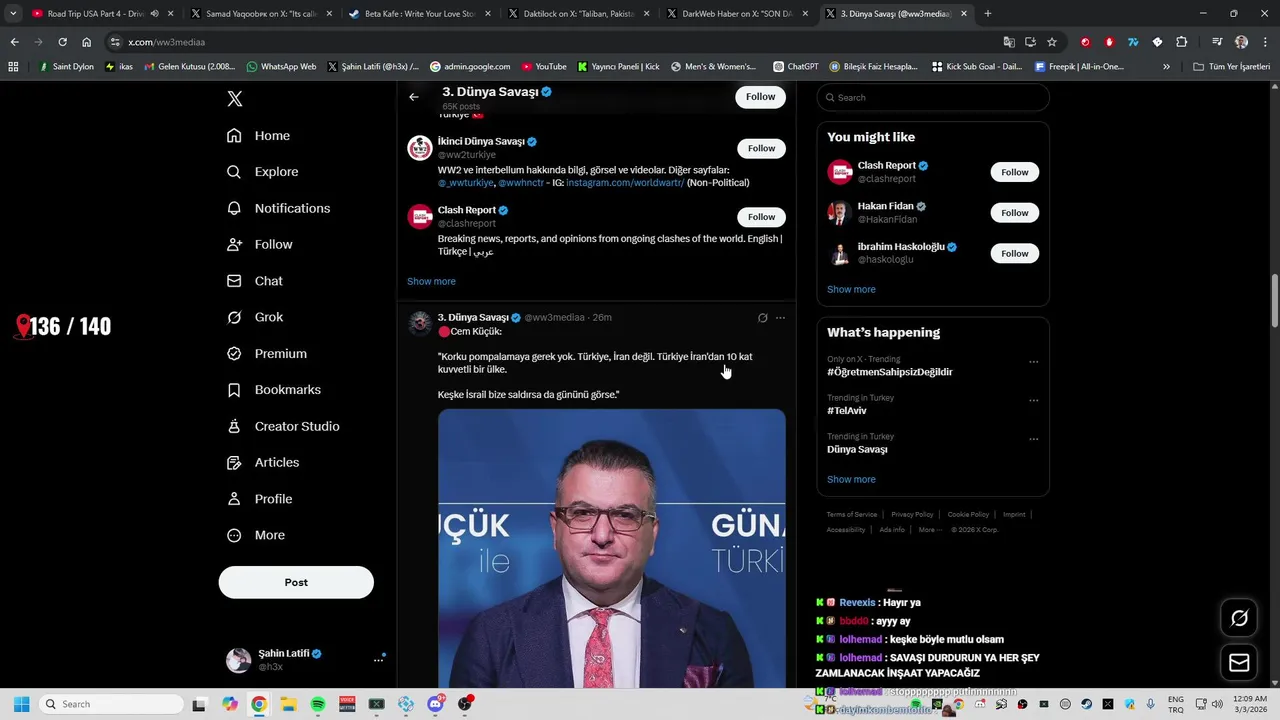The height and width of the screenshot is (720, 1280).
Task: Open the #TelAviv trend
Action: coord(847,411)
